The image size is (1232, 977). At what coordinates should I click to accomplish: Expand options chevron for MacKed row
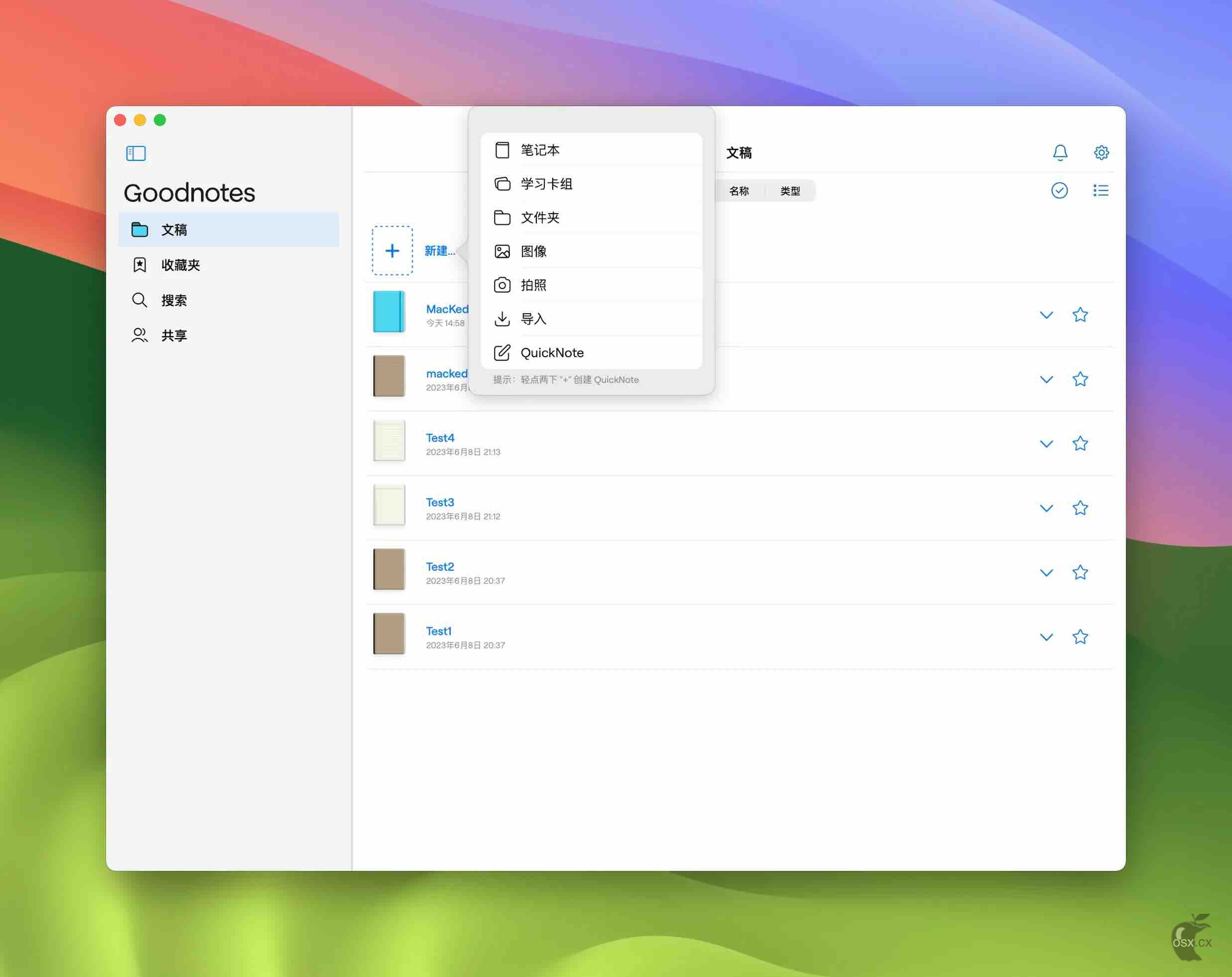(x=1046, y=315)
